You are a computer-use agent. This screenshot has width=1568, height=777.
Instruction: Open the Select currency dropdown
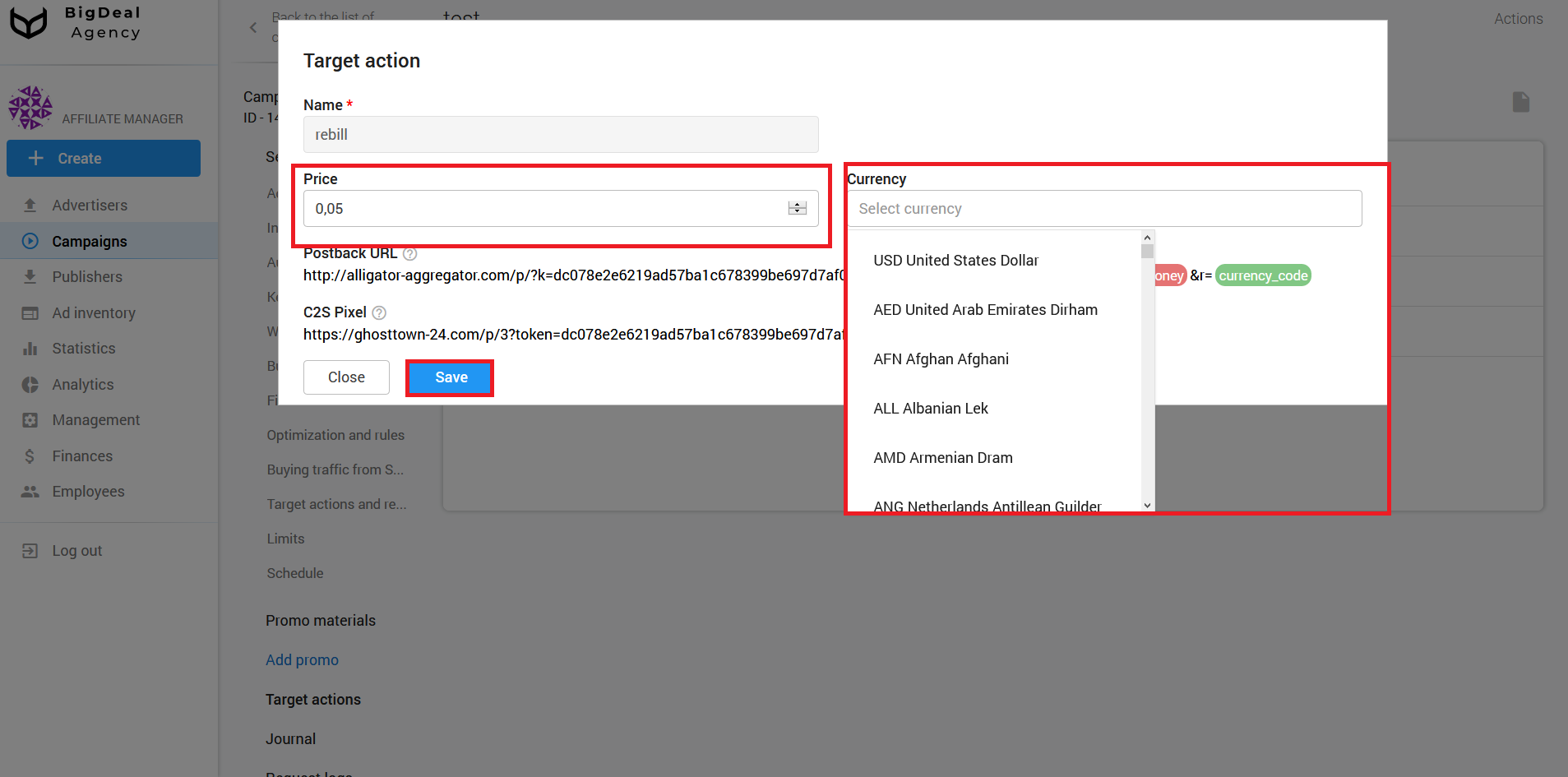point(1104,208)
